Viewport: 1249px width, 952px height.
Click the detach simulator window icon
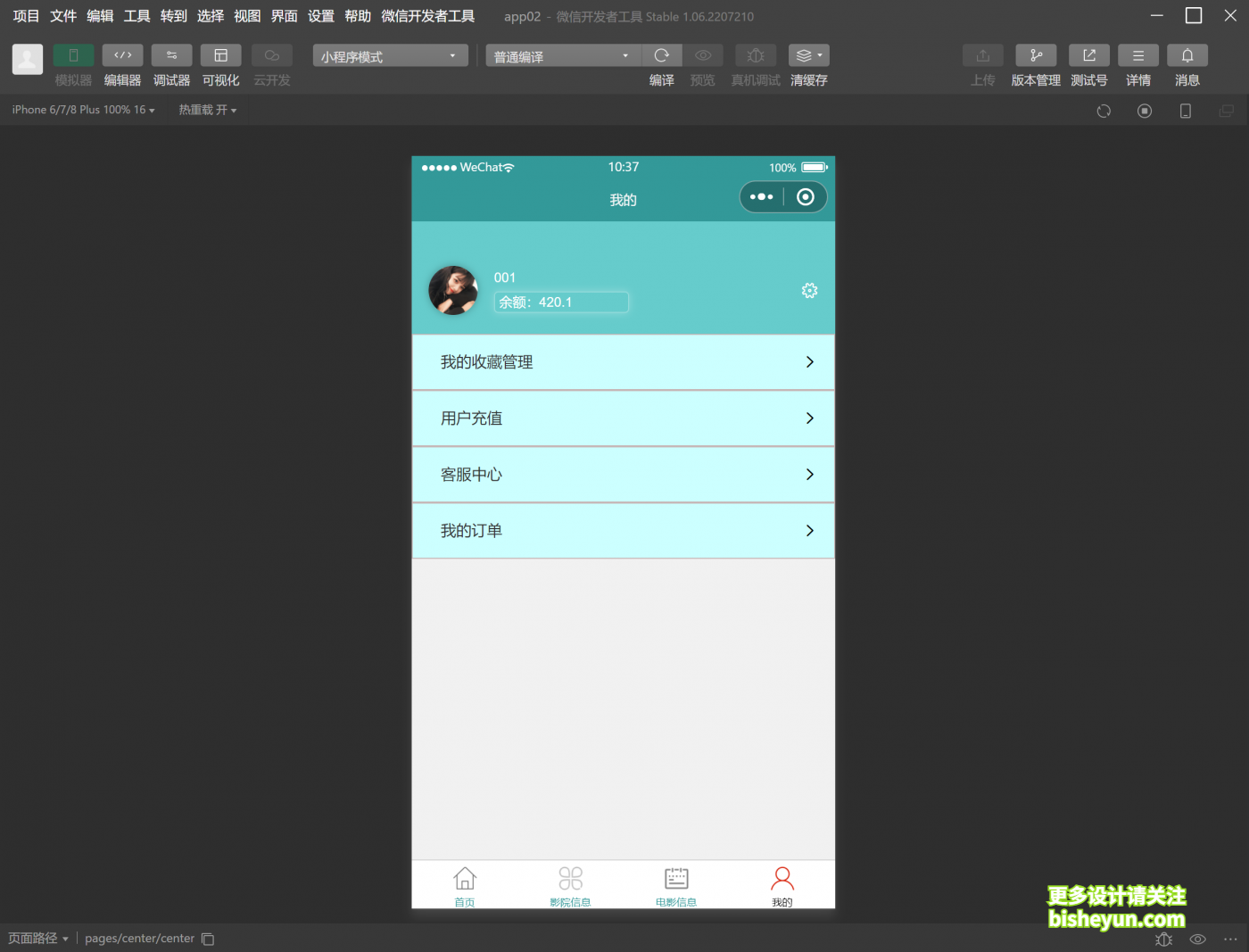coord(1227,111)
